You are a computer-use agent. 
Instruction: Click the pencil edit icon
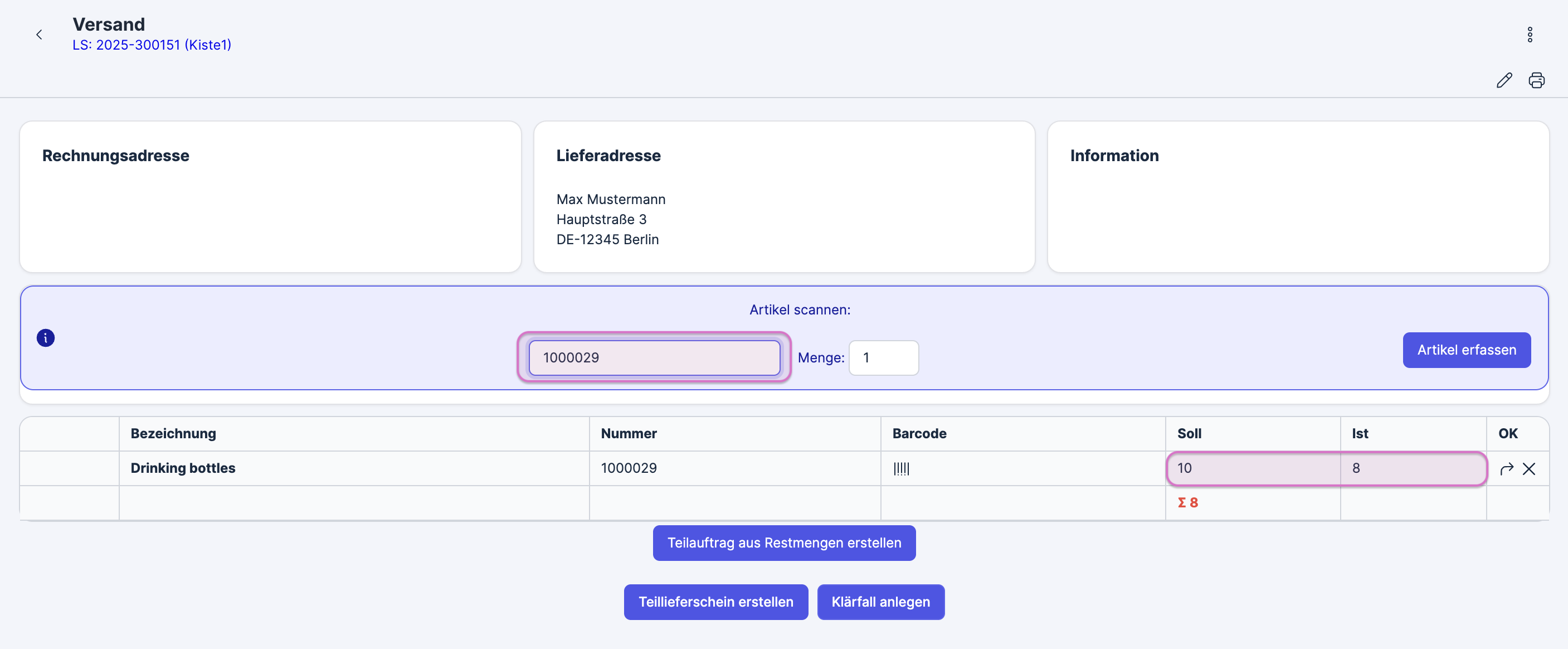(1503, 80)
